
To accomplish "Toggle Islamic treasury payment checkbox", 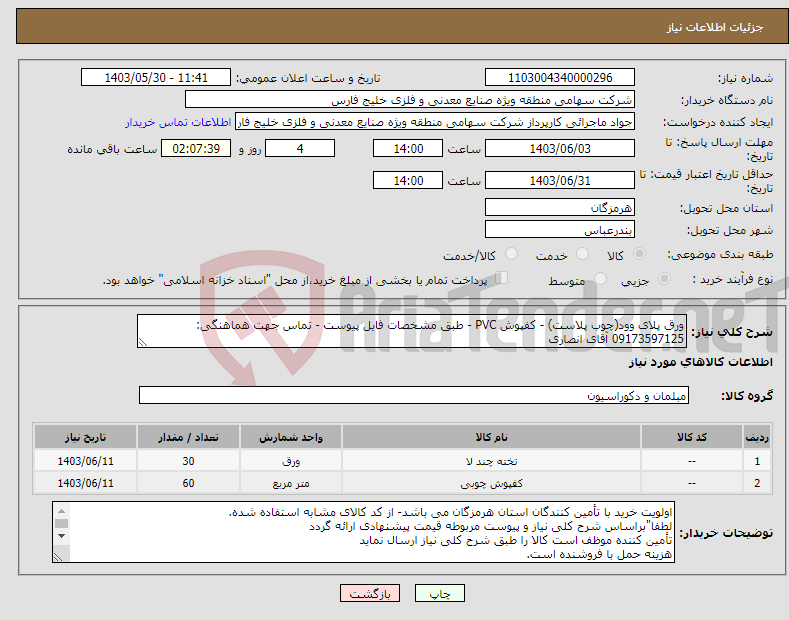I will pyautogui.click(x=502, y=278).
